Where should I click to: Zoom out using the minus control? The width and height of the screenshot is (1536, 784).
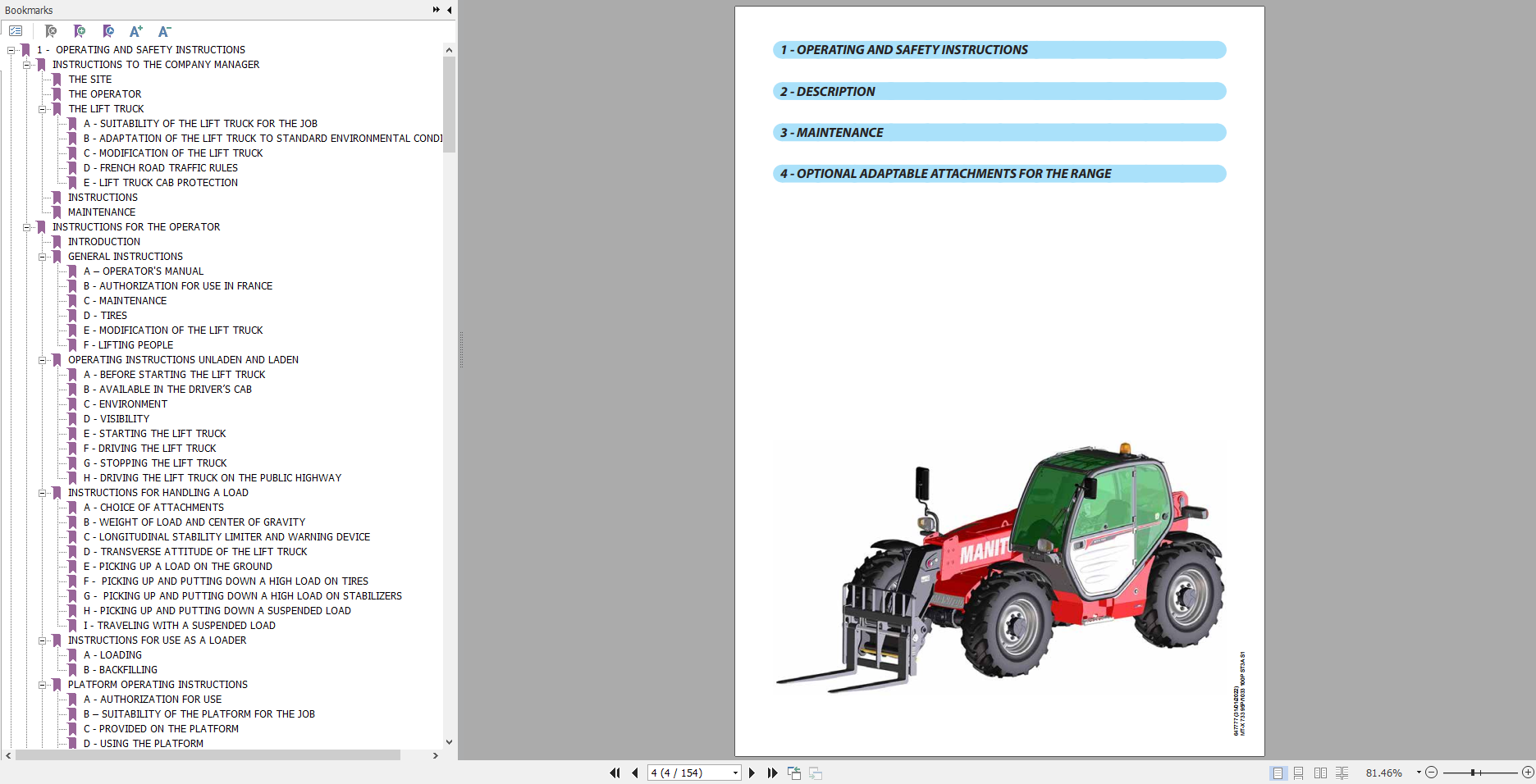1430,773
